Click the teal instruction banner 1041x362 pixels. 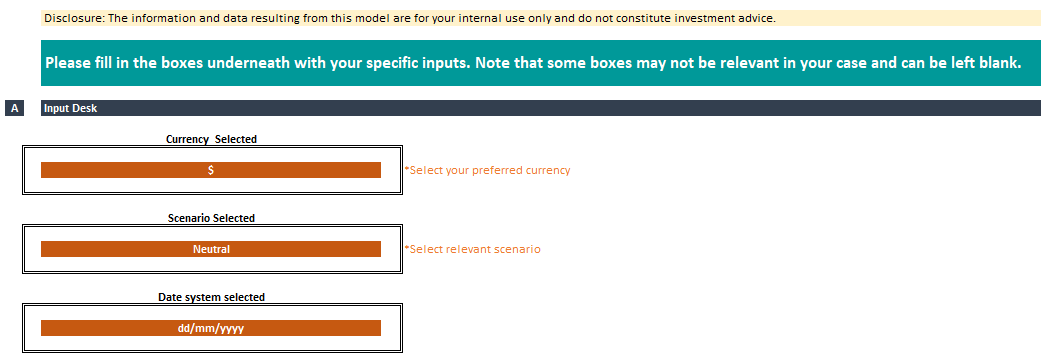tap(540, 63)
